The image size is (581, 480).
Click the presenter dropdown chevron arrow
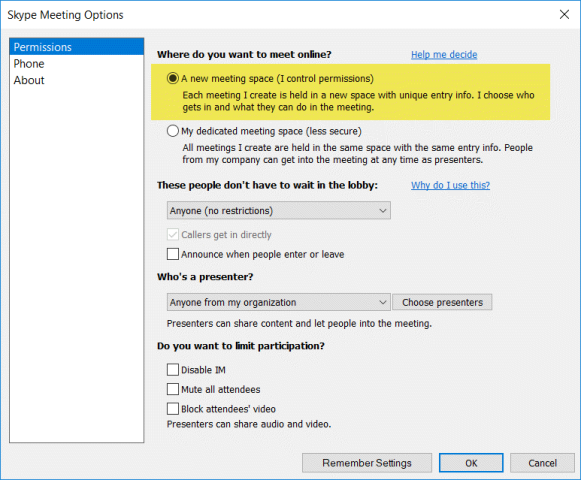(383, 302)
